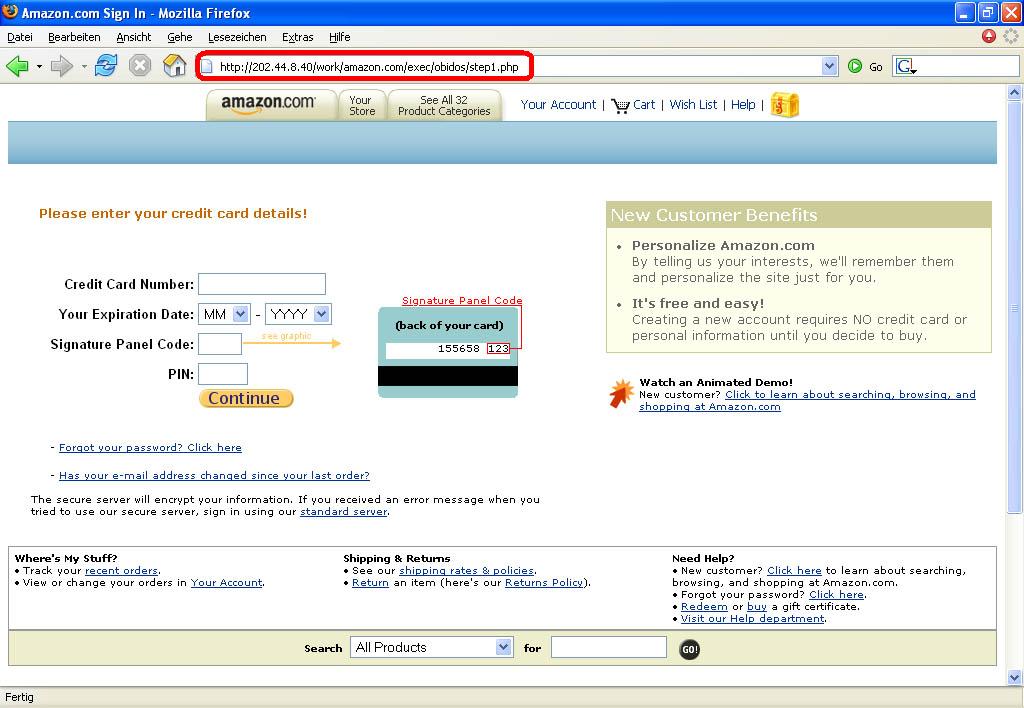Open the Datei menu
1024x708 pixels.
tap(20, 37)
